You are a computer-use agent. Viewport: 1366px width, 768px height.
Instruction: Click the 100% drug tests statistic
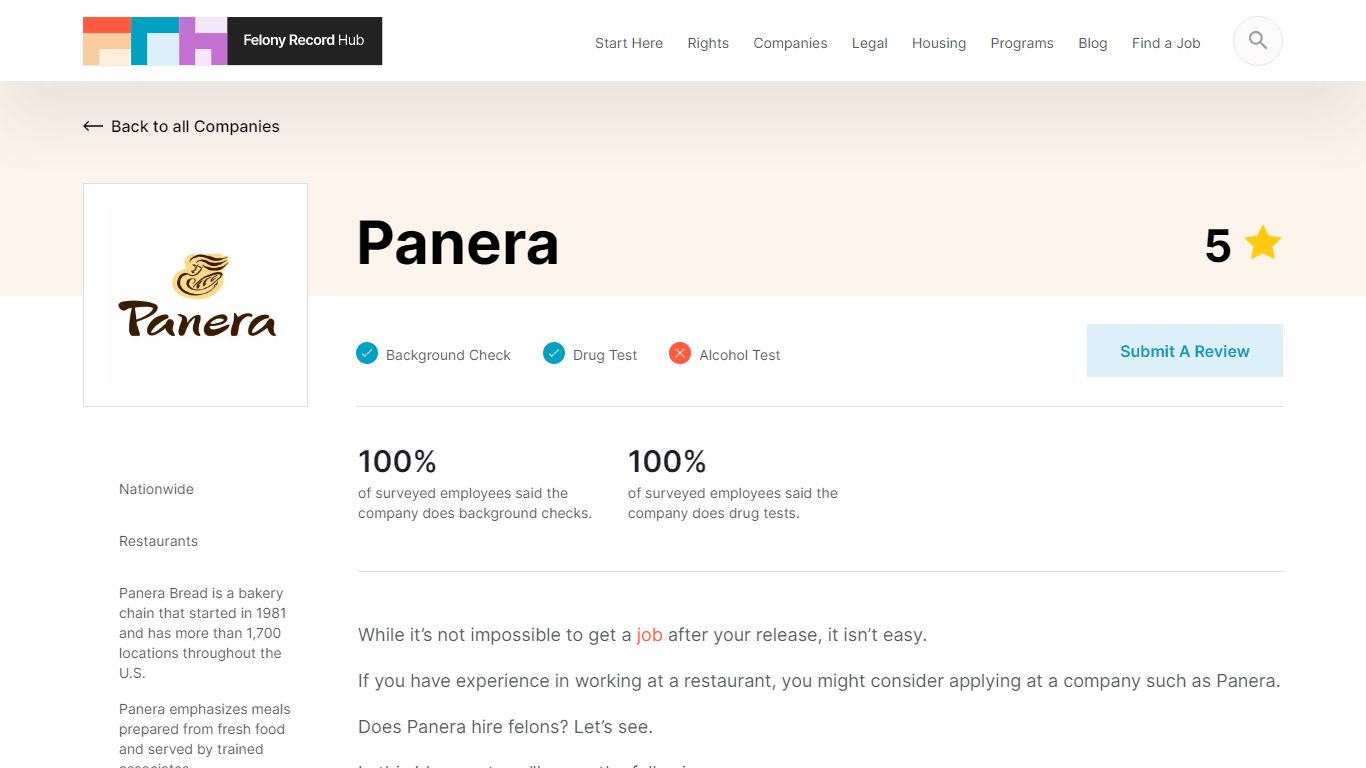click(x=667, y=461)
